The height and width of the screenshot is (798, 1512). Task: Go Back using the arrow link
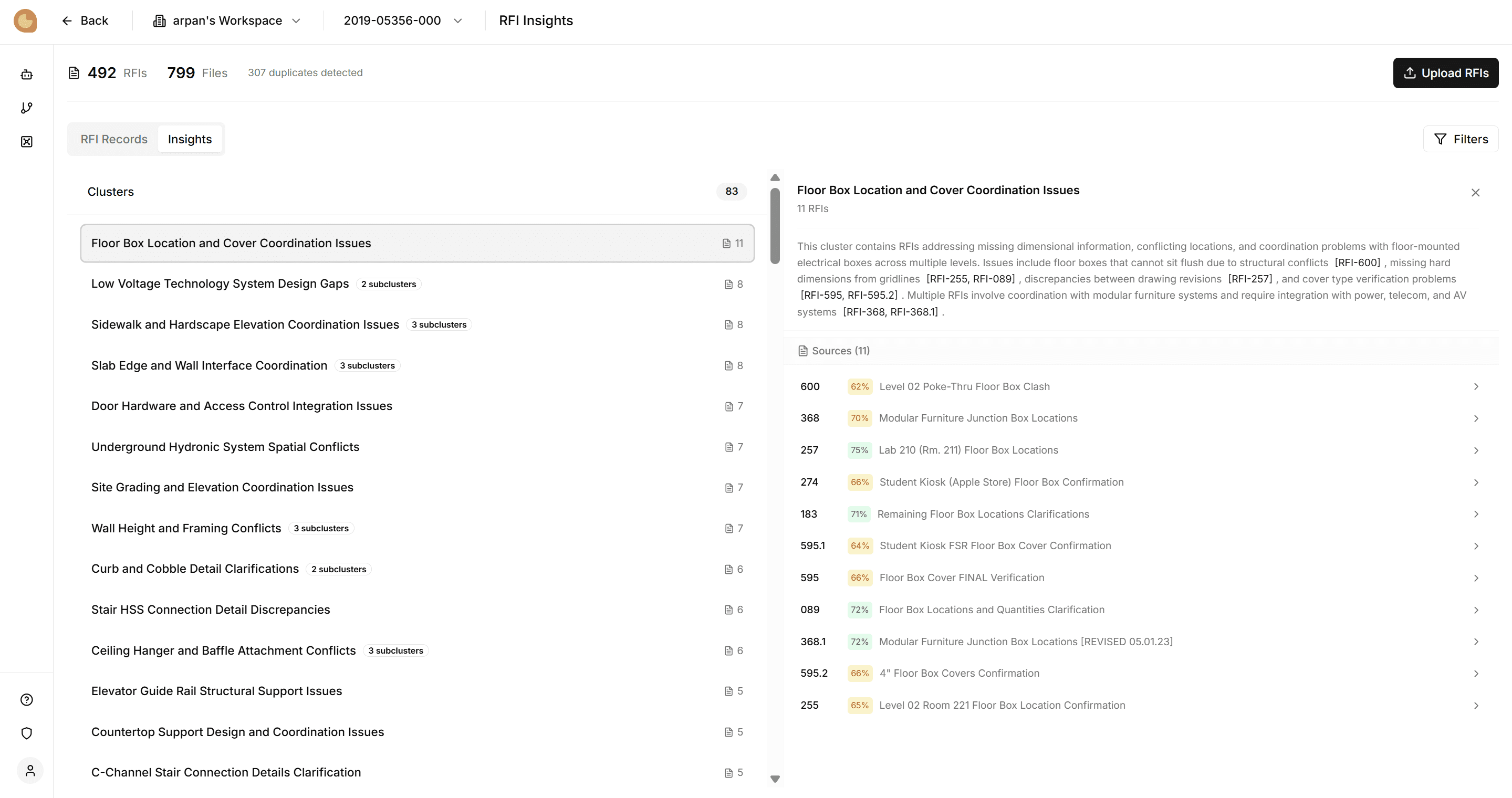coord(85,20)
